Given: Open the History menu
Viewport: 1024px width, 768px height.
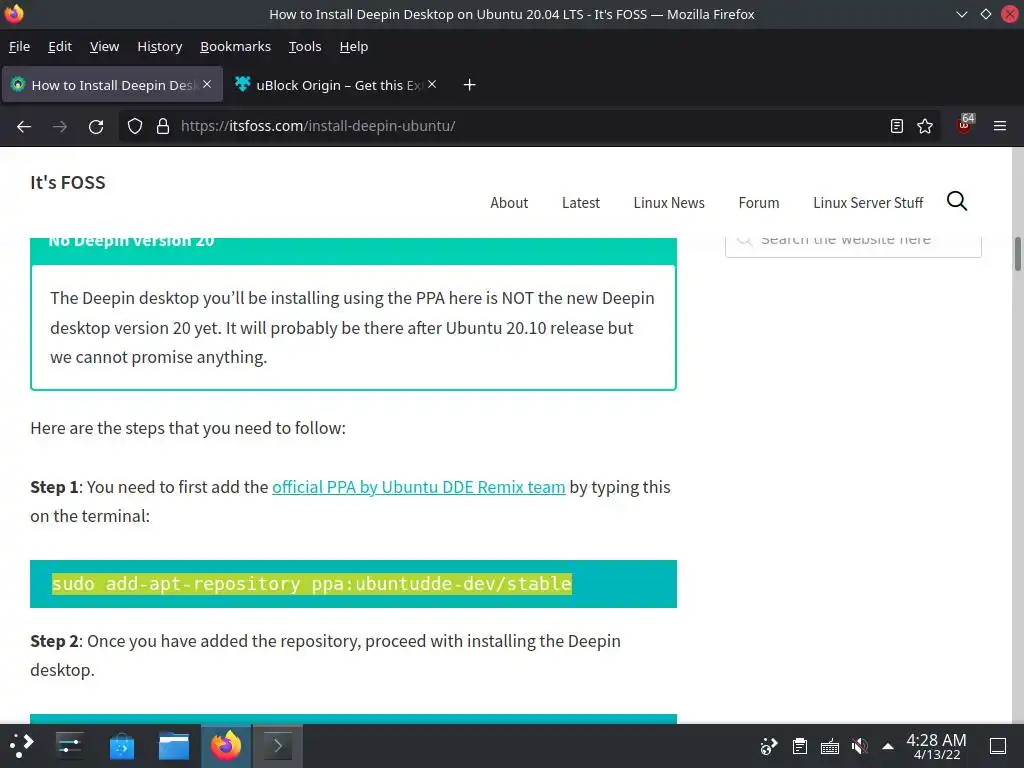Looking at the screenshot, I should pyautogui.click(x=159, y=46).
